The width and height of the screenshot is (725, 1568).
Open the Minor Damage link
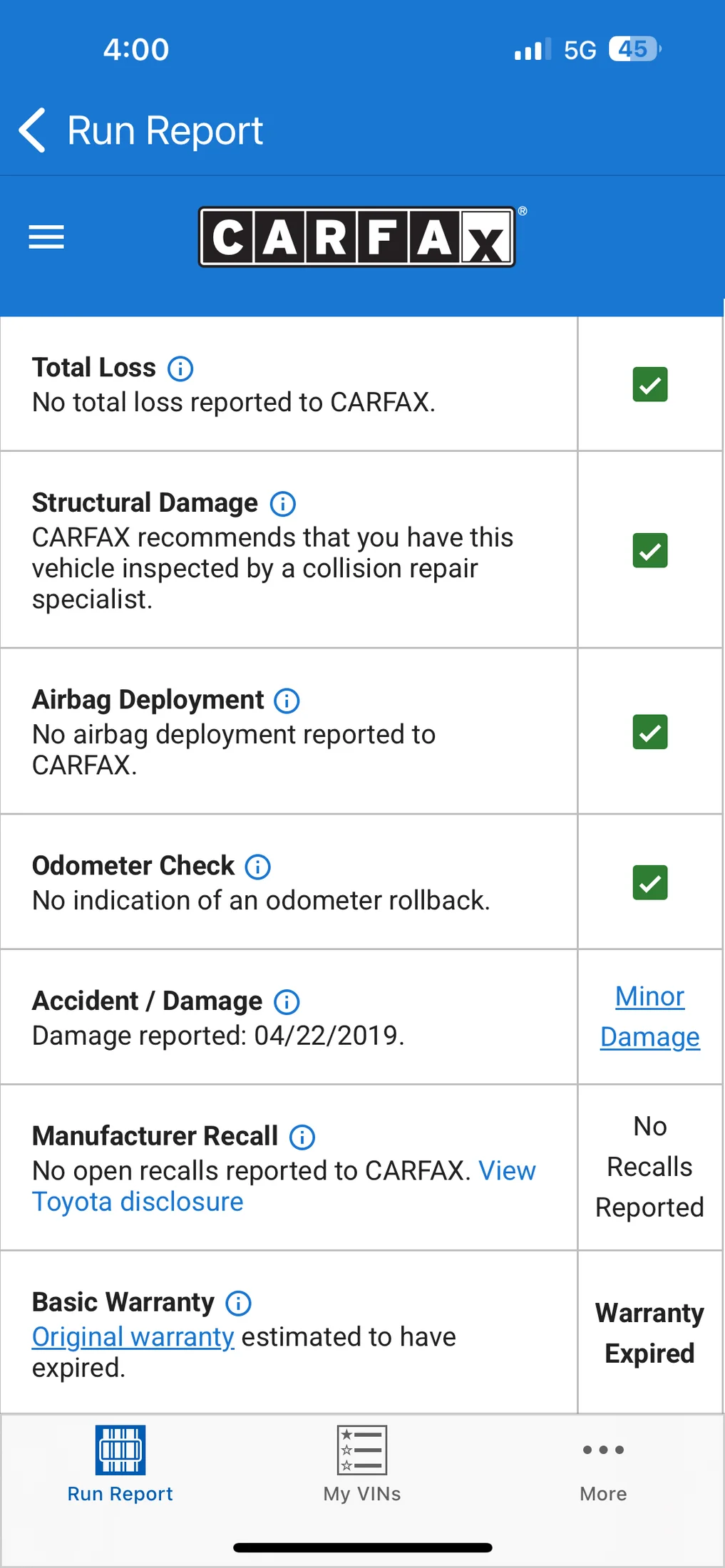click(650, 1016)
